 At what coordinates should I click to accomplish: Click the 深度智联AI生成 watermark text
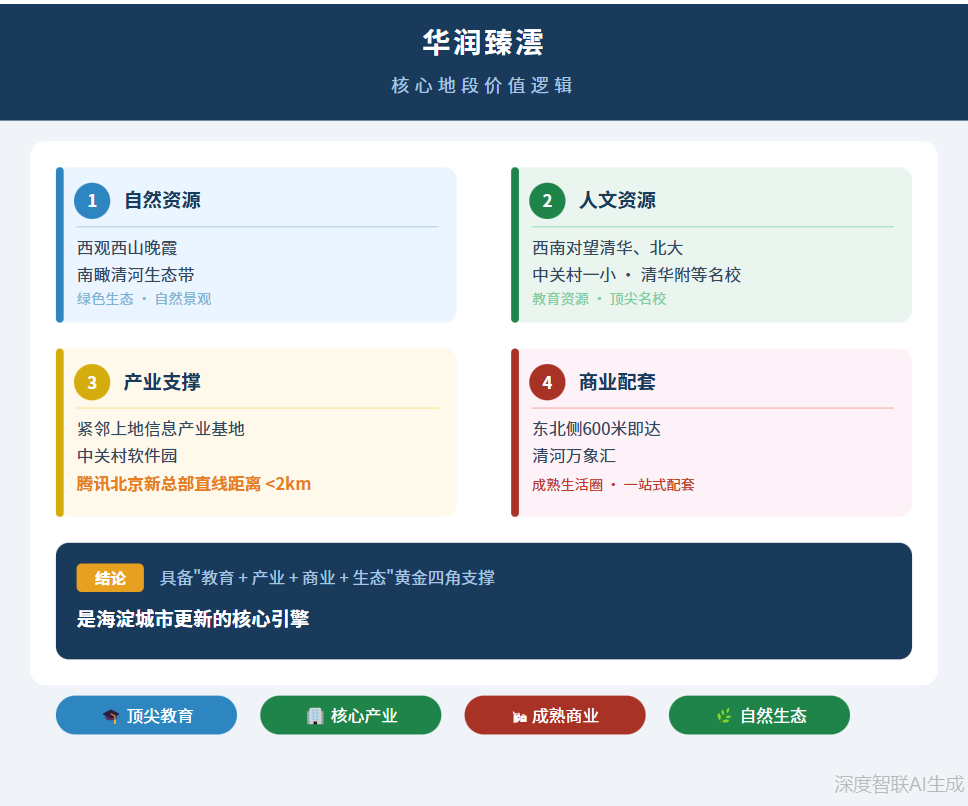(x=898, y=784)
